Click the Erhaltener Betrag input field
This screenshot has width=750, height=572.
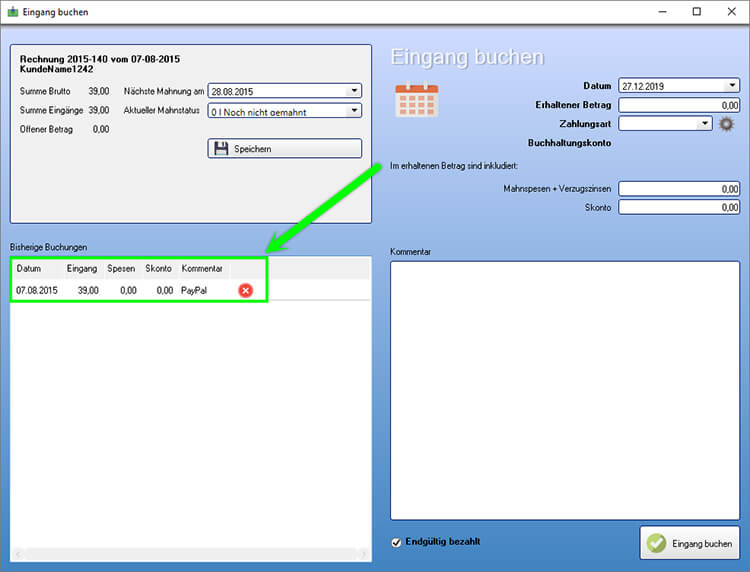[x=679, y=105]
